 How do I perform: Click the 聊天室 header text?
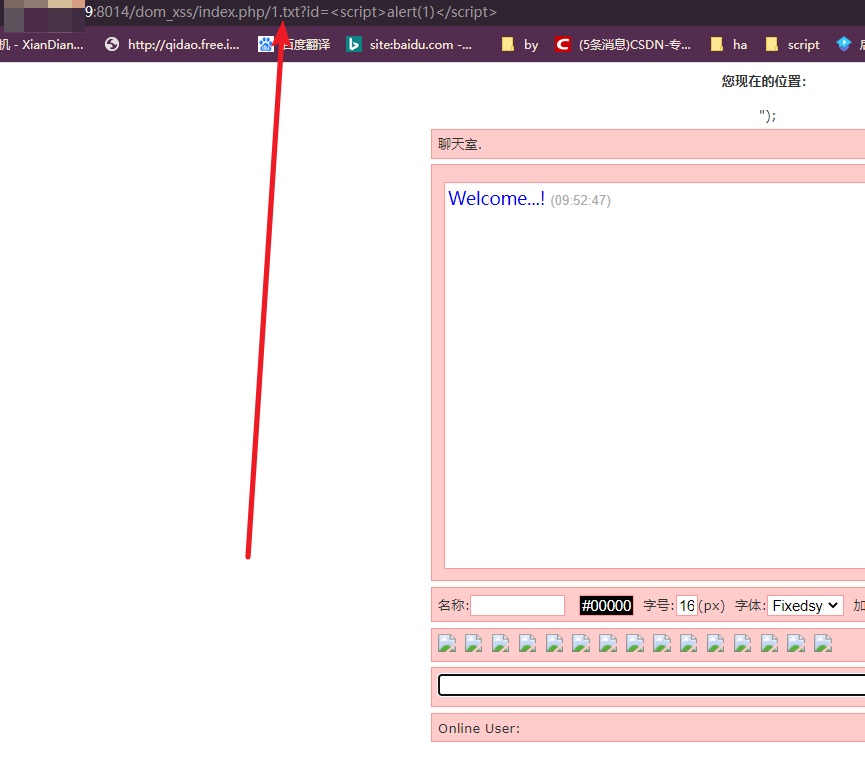[460, 145]
